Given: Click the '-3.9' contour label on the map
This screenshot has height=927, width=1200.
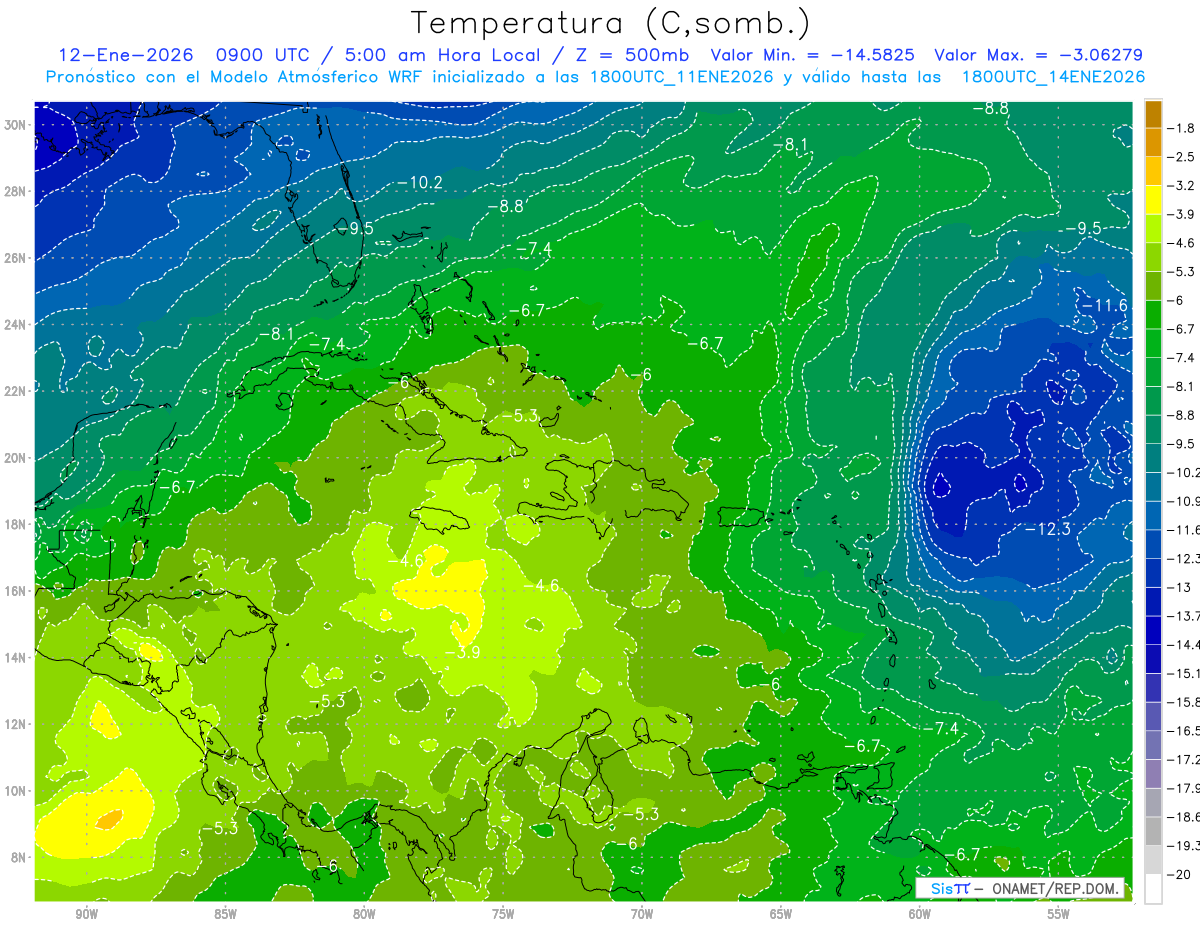Looking at the screenshot, I should 462,652.
